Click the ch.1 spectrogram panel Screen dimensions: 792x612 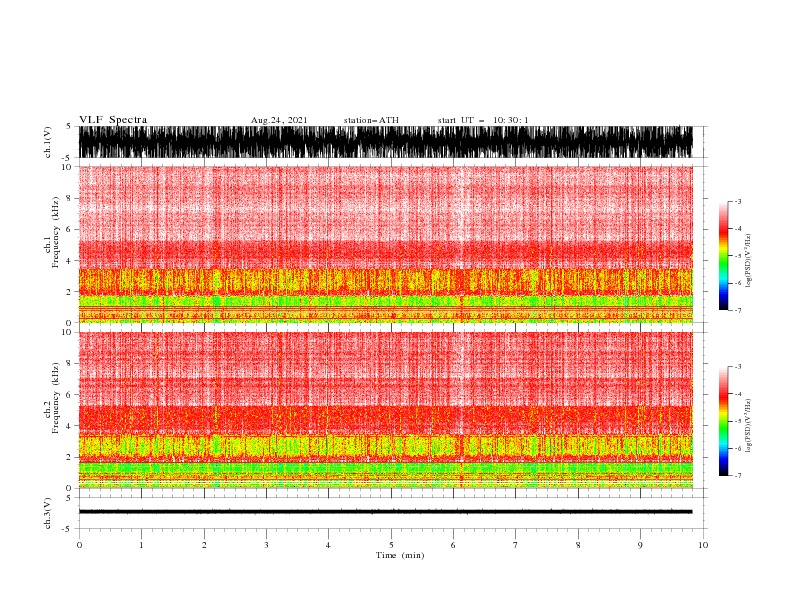[385, 244]
